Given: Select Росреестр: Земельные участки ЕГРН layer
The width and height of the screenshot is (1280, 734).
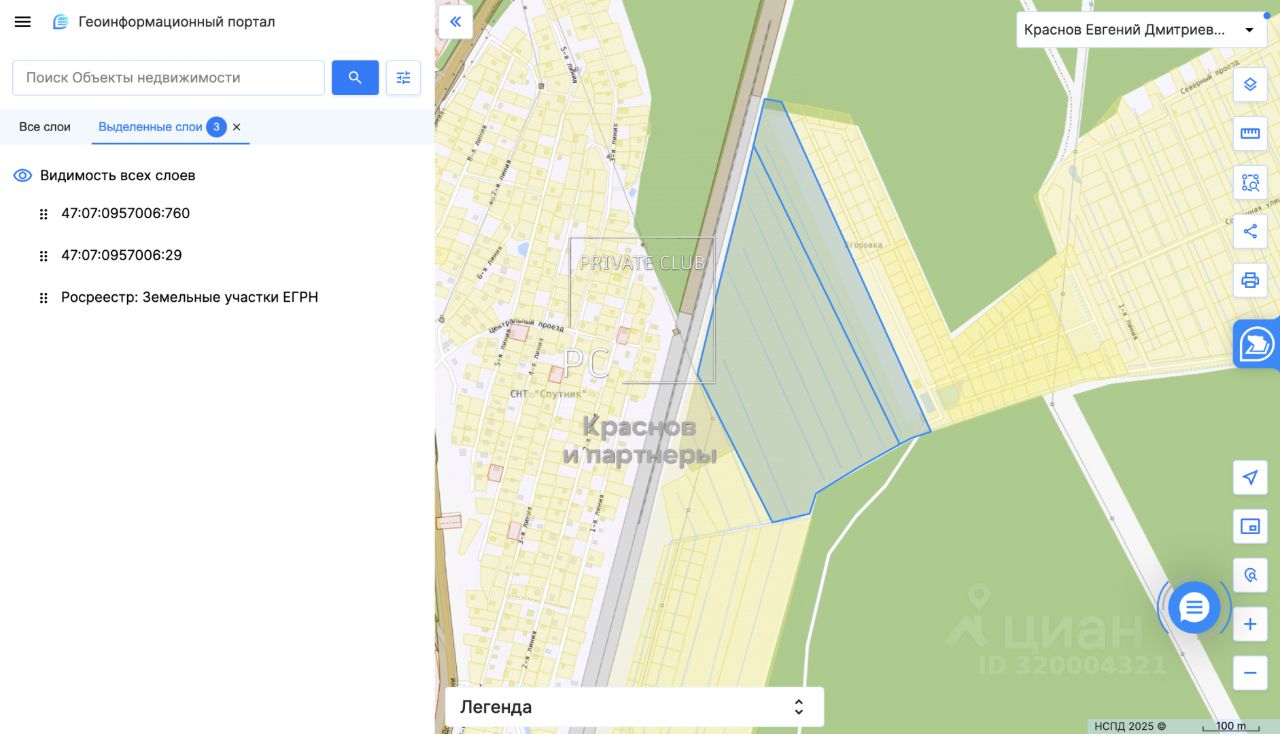Looking at the screenshot, I should [189, 298].
